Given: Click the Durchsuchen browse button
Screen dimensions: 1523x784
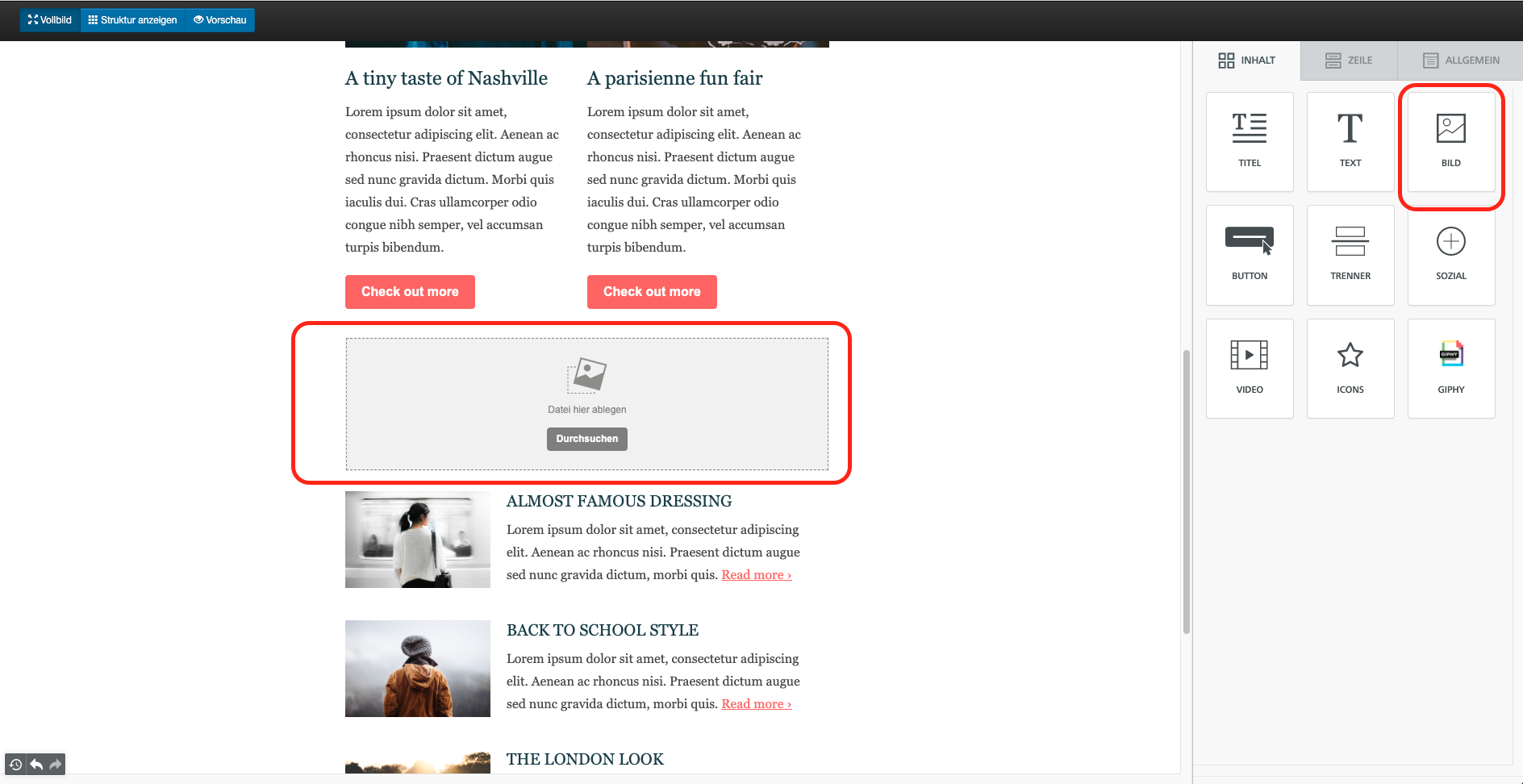Looking at the screenshot, I should point(586,439).
